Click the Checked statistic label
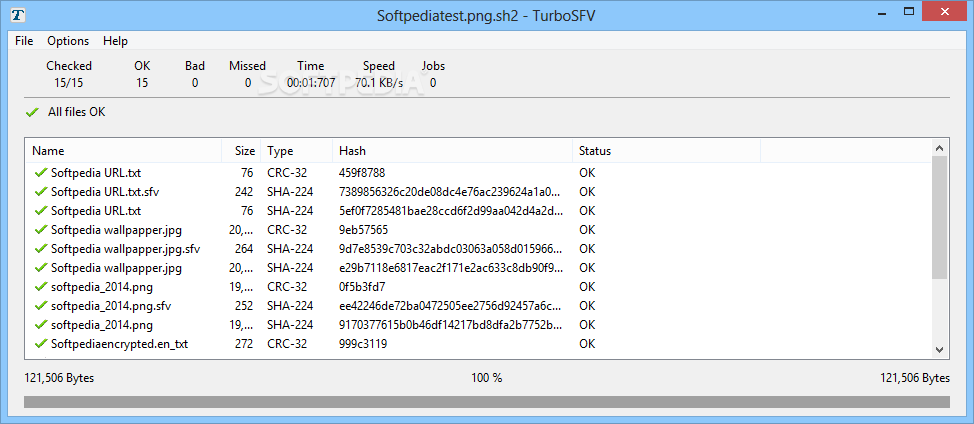 point(69,66)
